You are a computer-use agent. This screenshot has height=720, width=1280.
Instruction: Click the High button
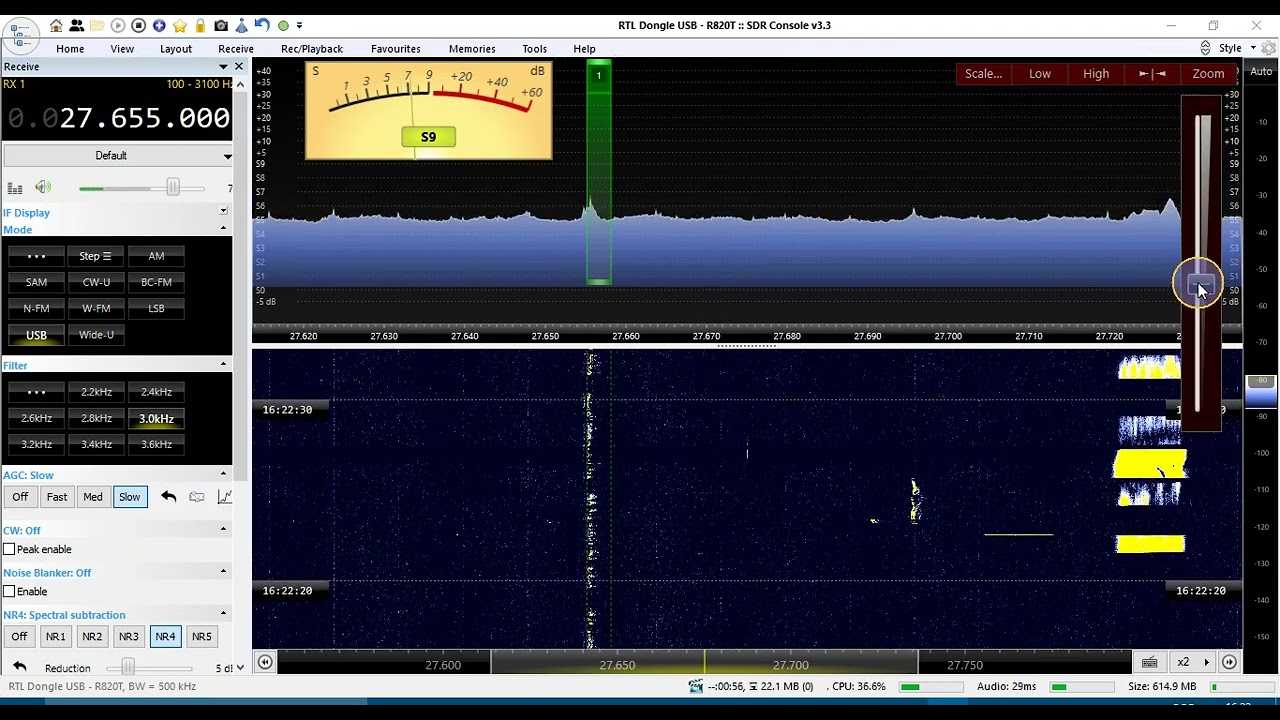pyautogui.click(x=1096, y=74)
